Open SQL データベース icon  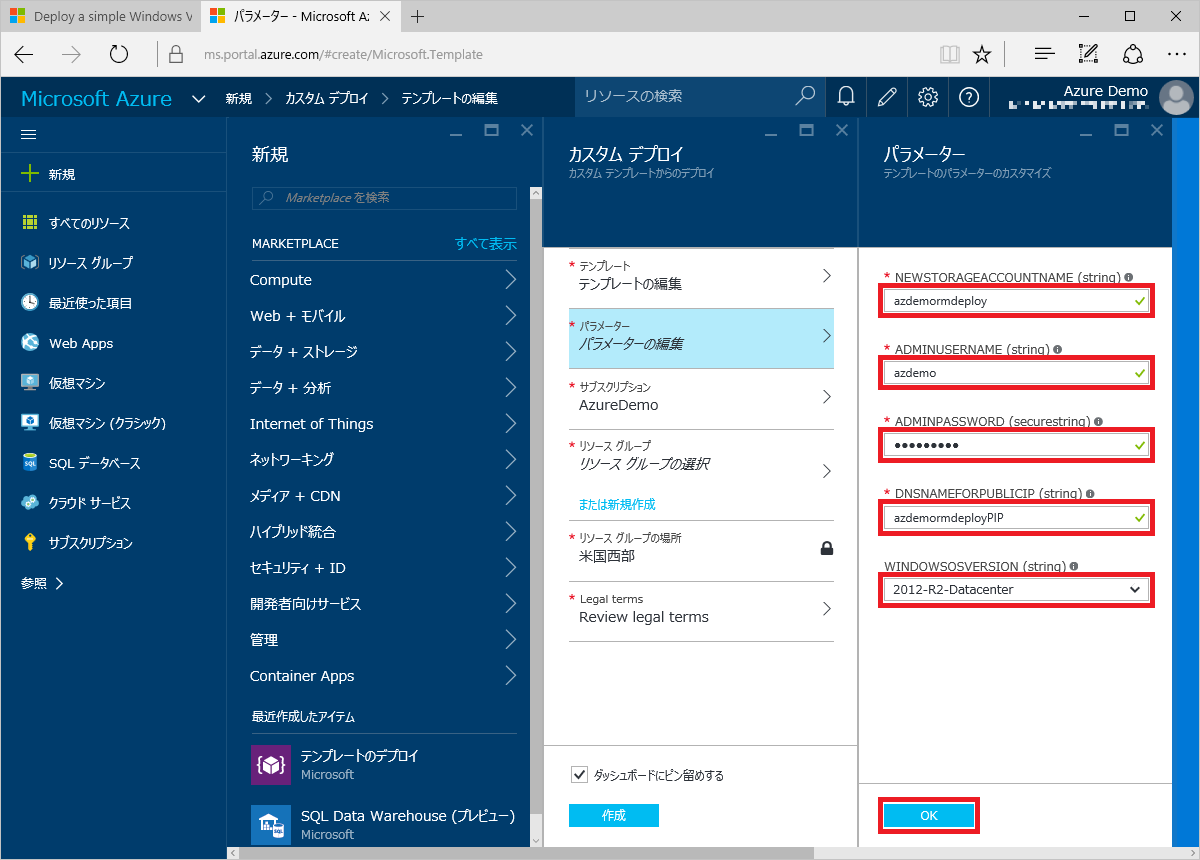coord(30,463)
